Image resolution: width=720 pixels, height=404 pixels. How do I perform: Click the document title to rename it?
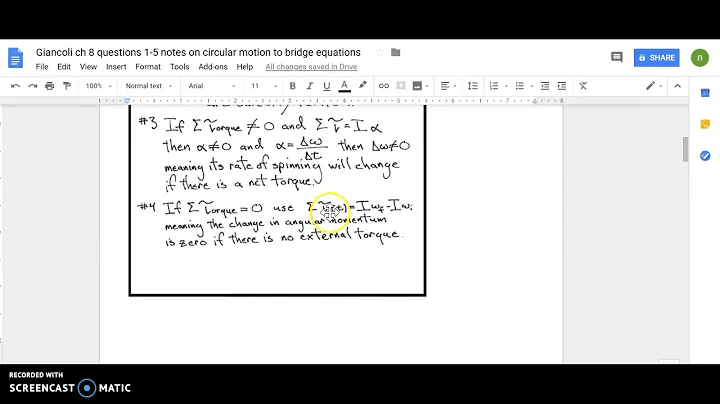click(x=198, y=52)
